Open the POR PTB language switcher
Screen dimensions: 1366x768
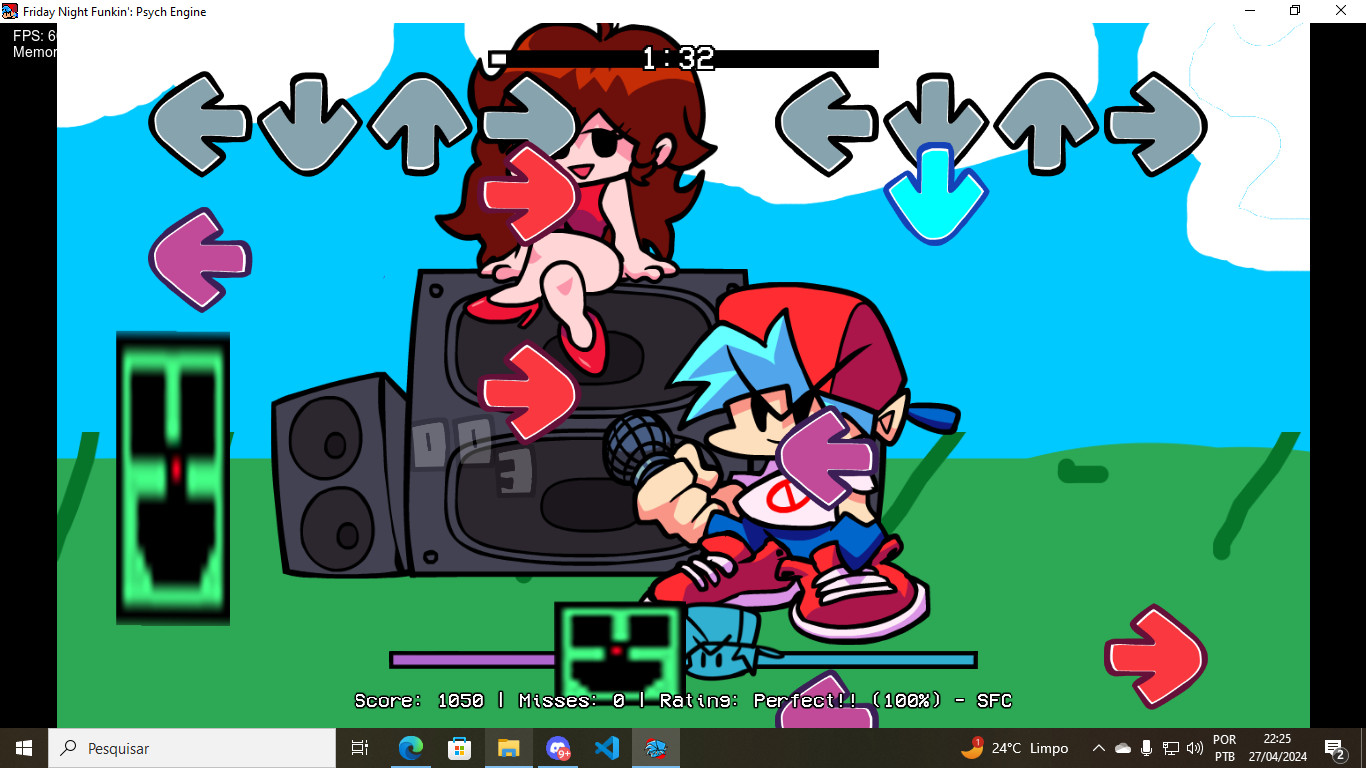[x=1224, y=748]
